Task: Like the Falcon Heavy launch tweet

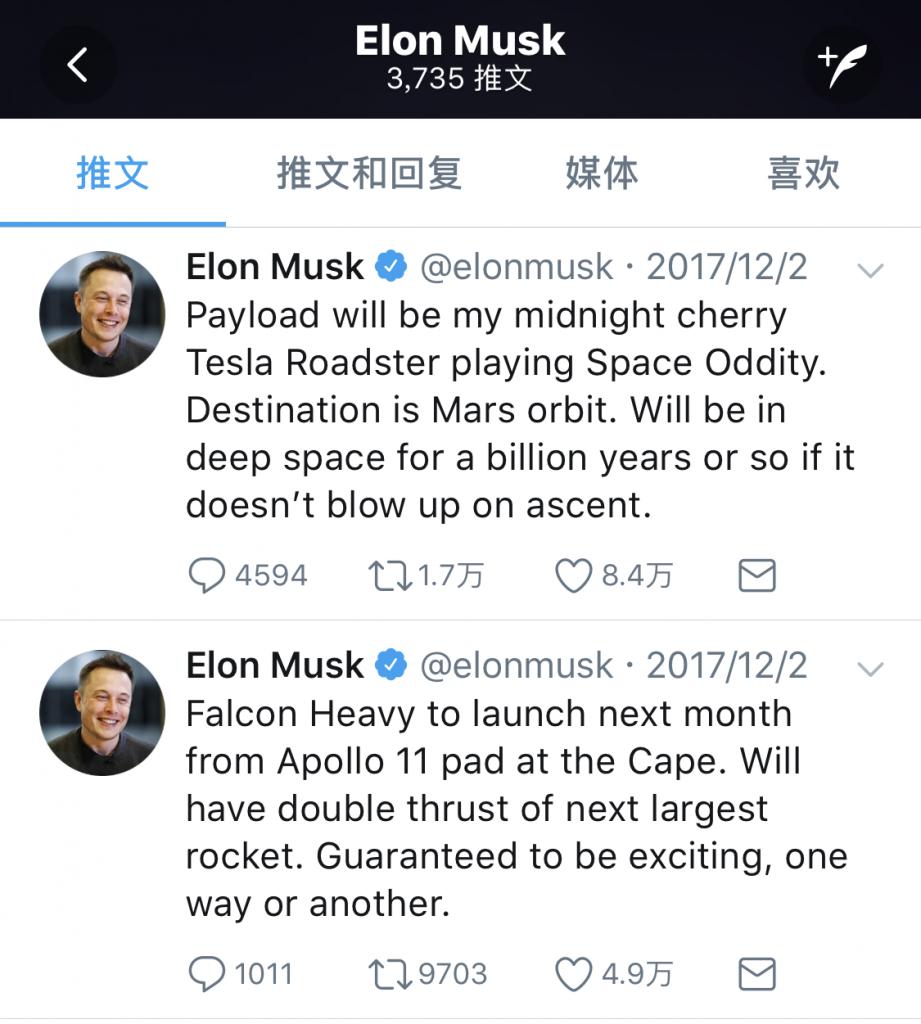Action: (573, 974)
